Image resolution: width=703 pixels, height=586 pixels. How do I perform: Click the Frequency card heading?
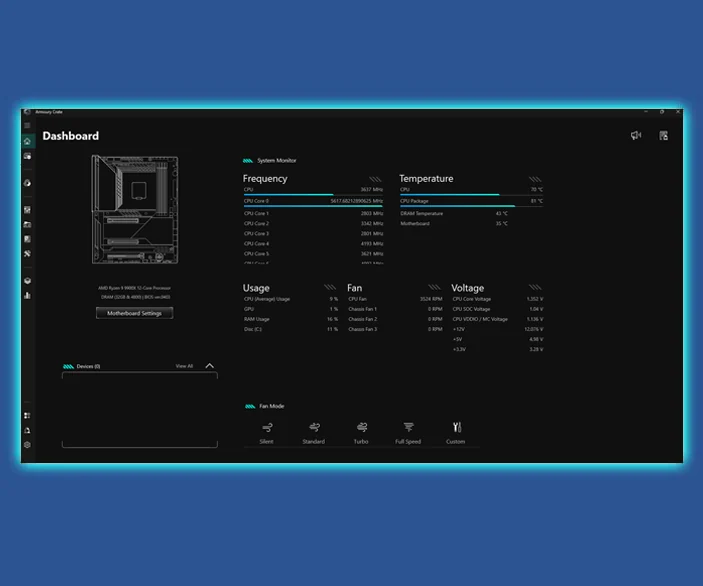(265, 178)
